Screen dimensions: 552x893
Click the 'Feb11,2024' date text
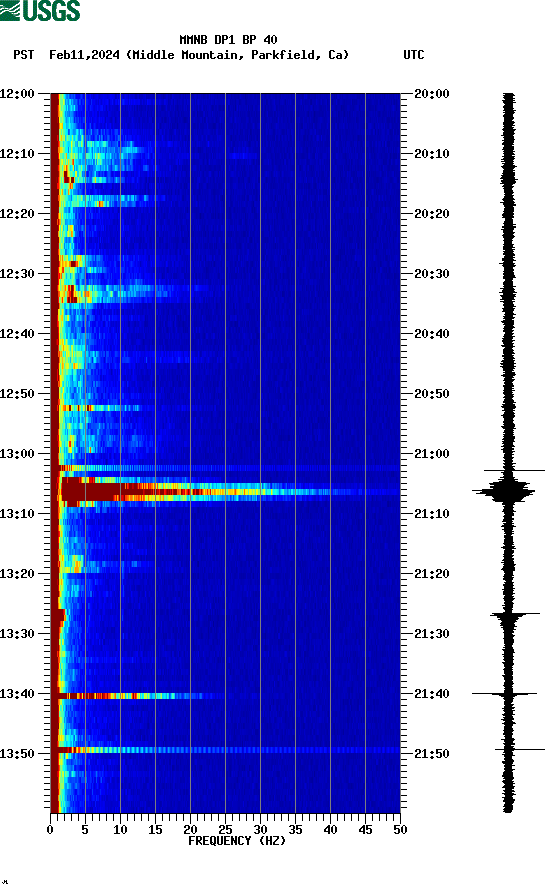pyautogui.click(x=84, y=55)
